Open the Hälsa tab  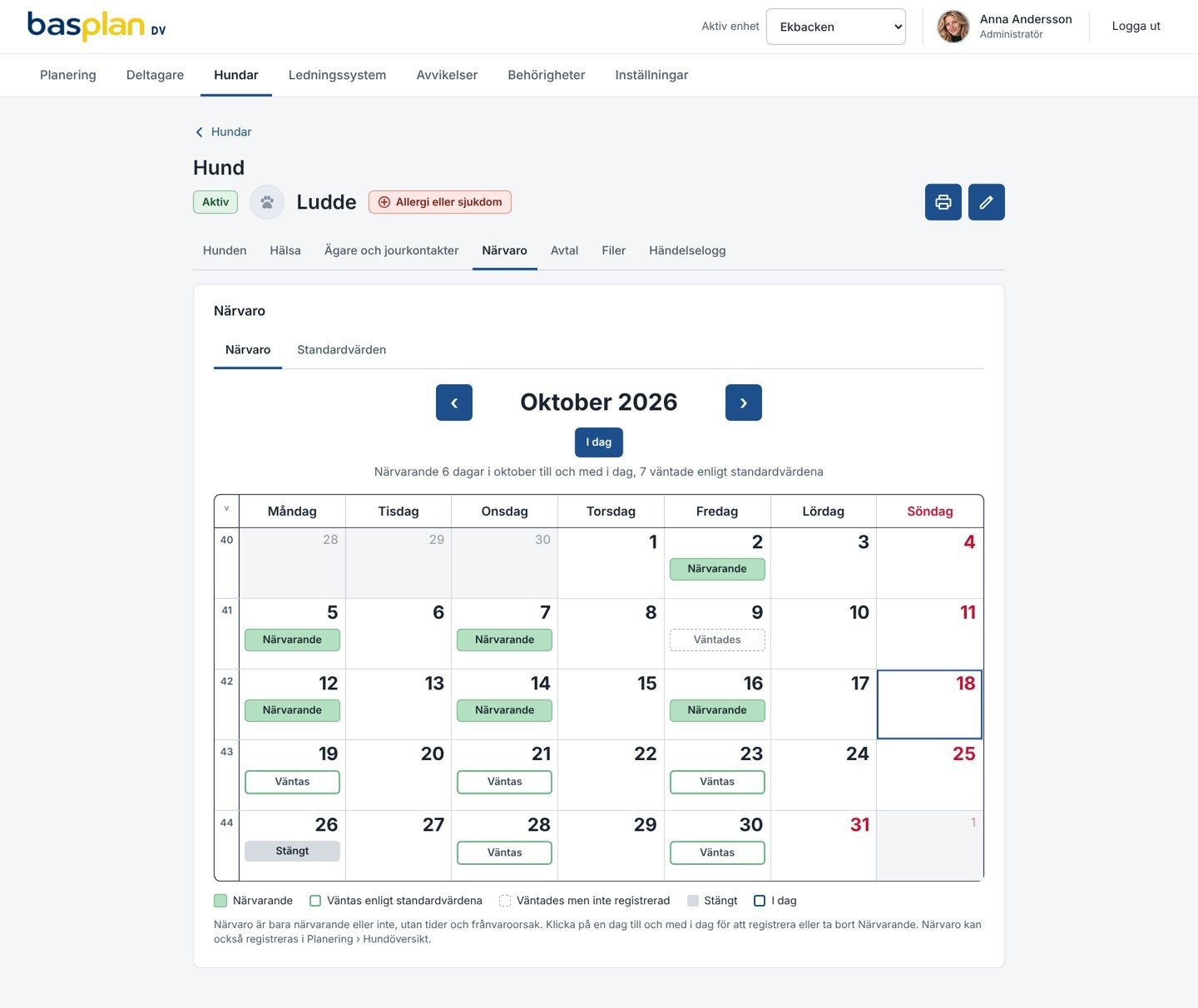pos(285,250)
